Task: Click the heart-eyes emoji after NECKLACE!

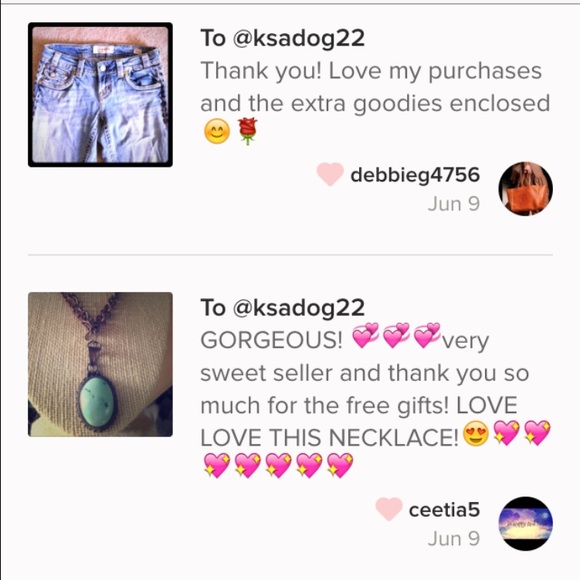Action: pos(476,433)
